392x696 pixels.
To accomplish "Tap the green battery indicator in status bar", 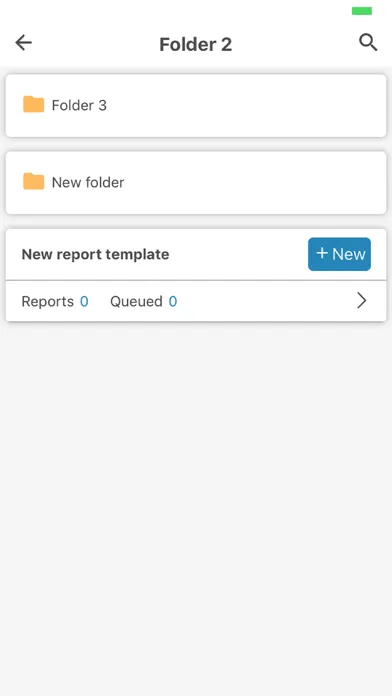I will [362, 11].
